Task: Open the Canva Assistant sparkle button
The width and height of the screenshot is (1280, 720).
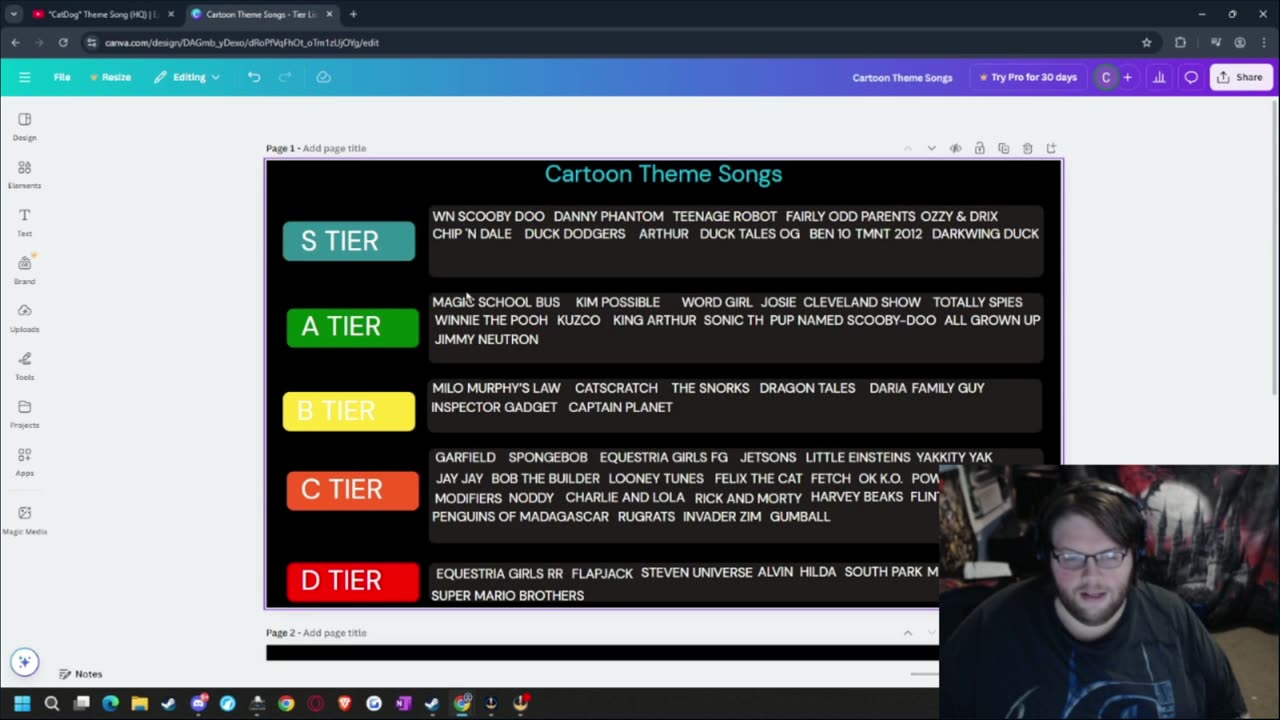Action: (x=25, y=661)
